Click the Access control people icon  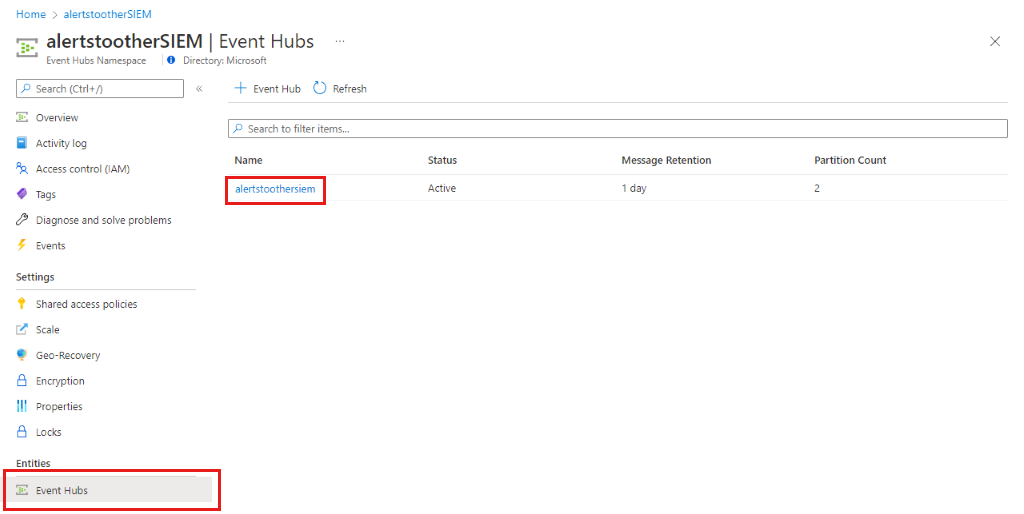22,169
